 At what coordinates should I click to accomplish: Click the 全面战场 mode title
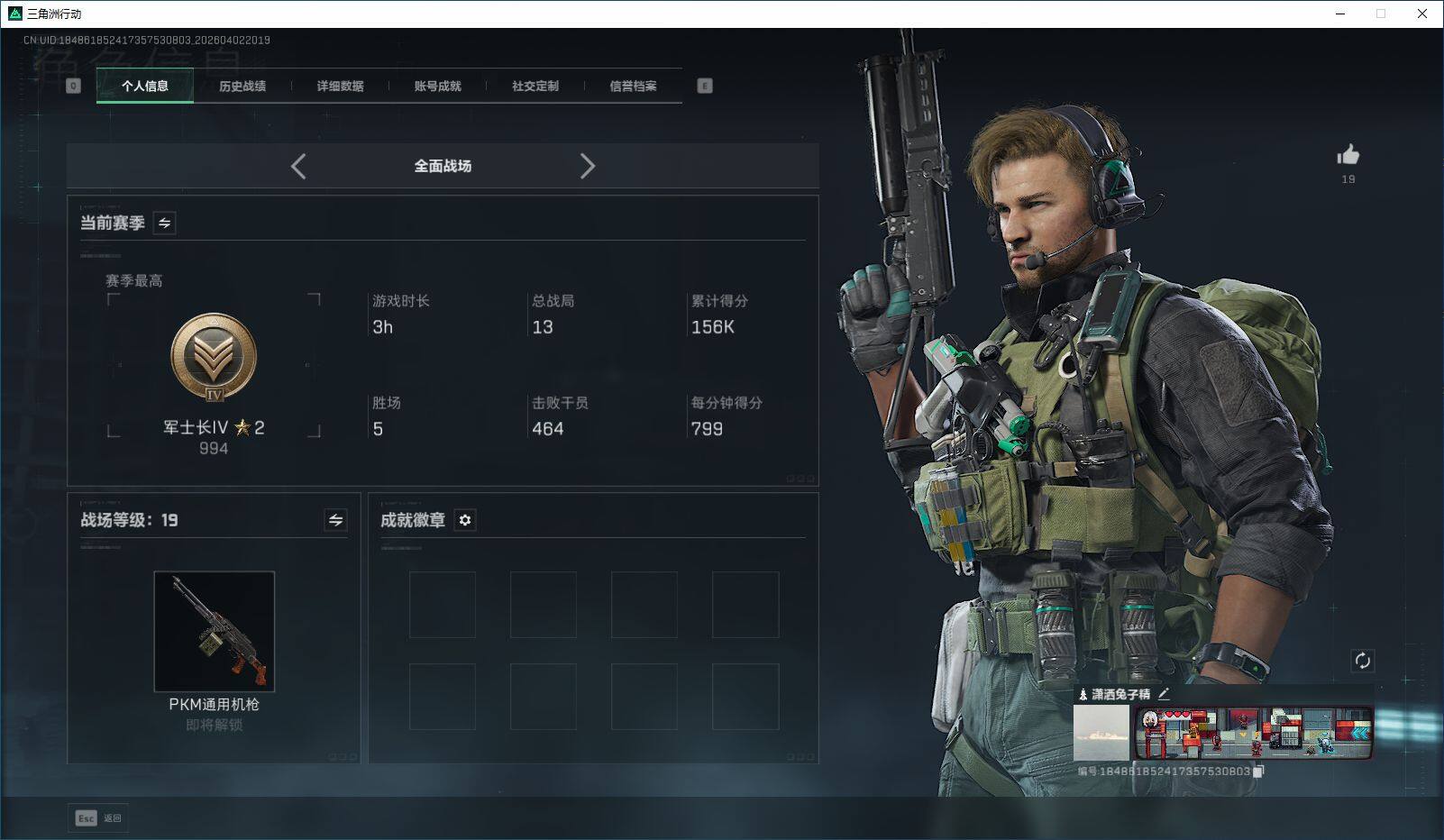tap(443, 166)
